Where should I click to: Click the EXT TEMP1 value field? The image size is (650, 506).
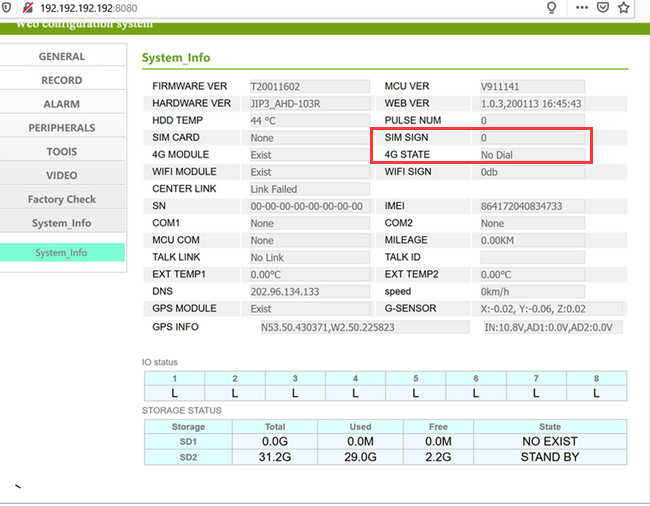[x=310, y=274]
